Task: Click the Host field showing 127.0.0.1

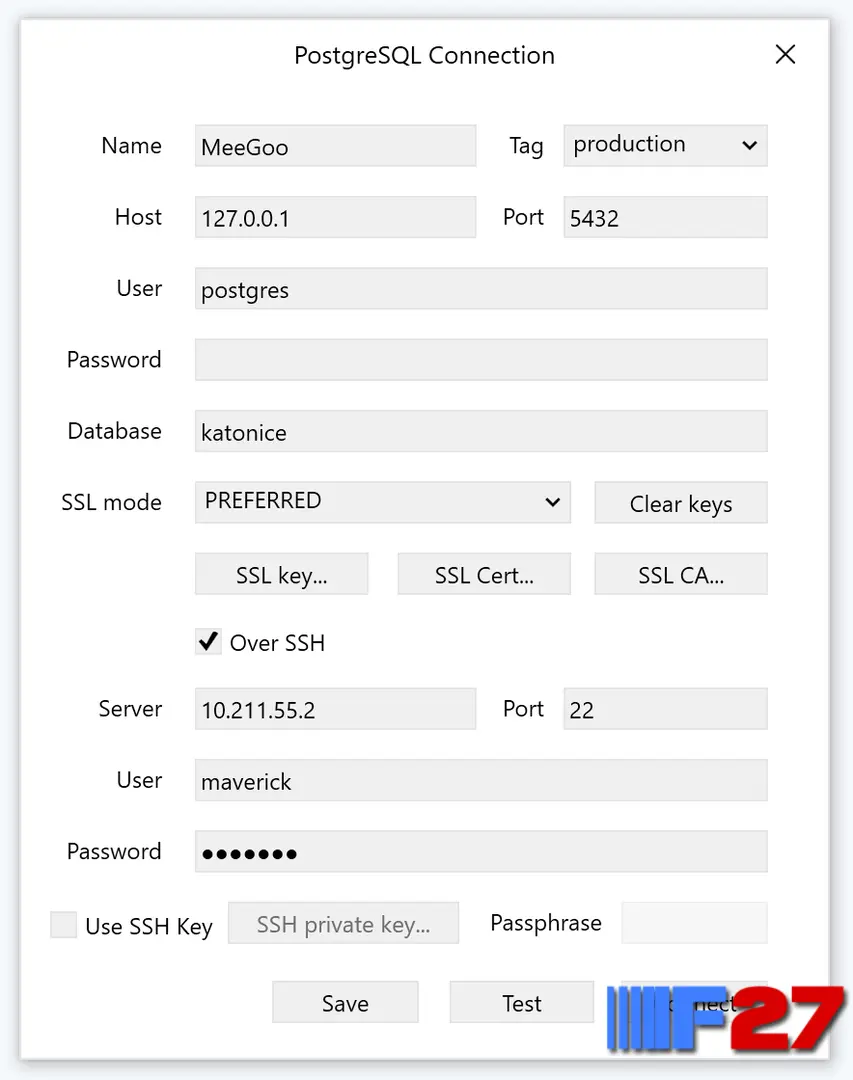Action: (335, 217)
